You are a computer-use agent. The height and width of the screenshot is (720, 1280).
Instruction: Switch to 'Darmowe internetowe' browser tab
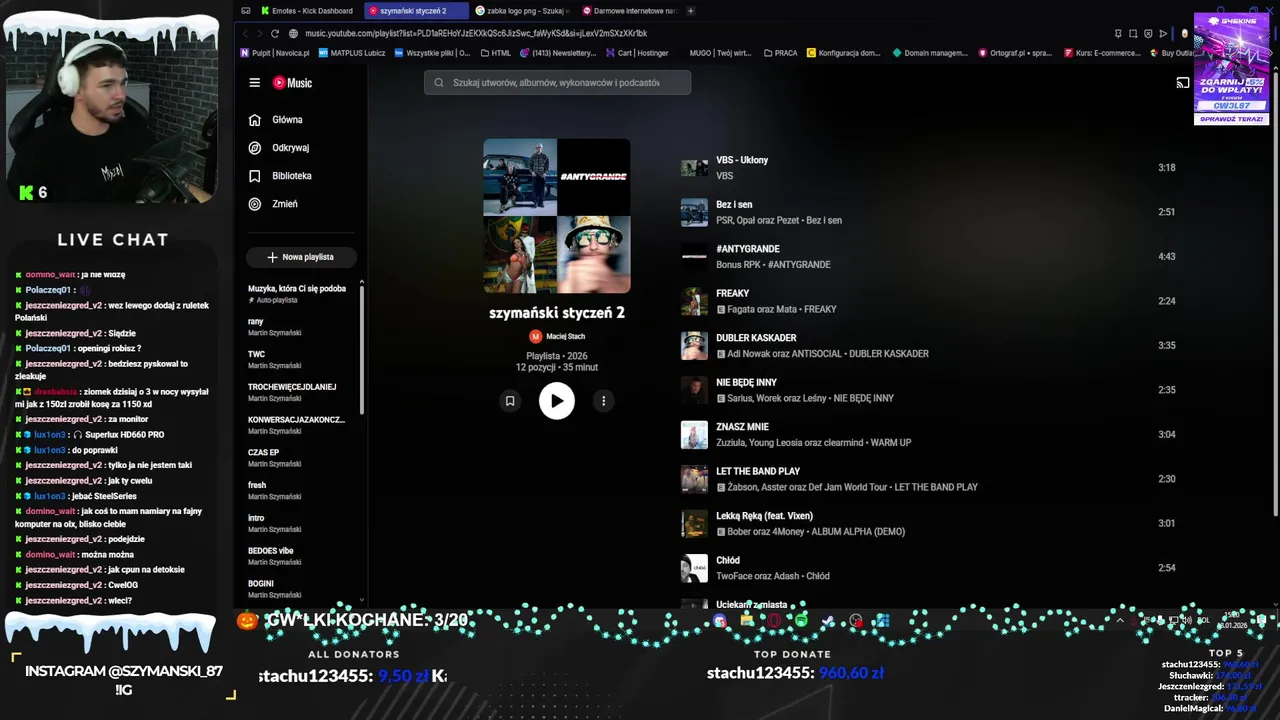click(x=629, y=11)
